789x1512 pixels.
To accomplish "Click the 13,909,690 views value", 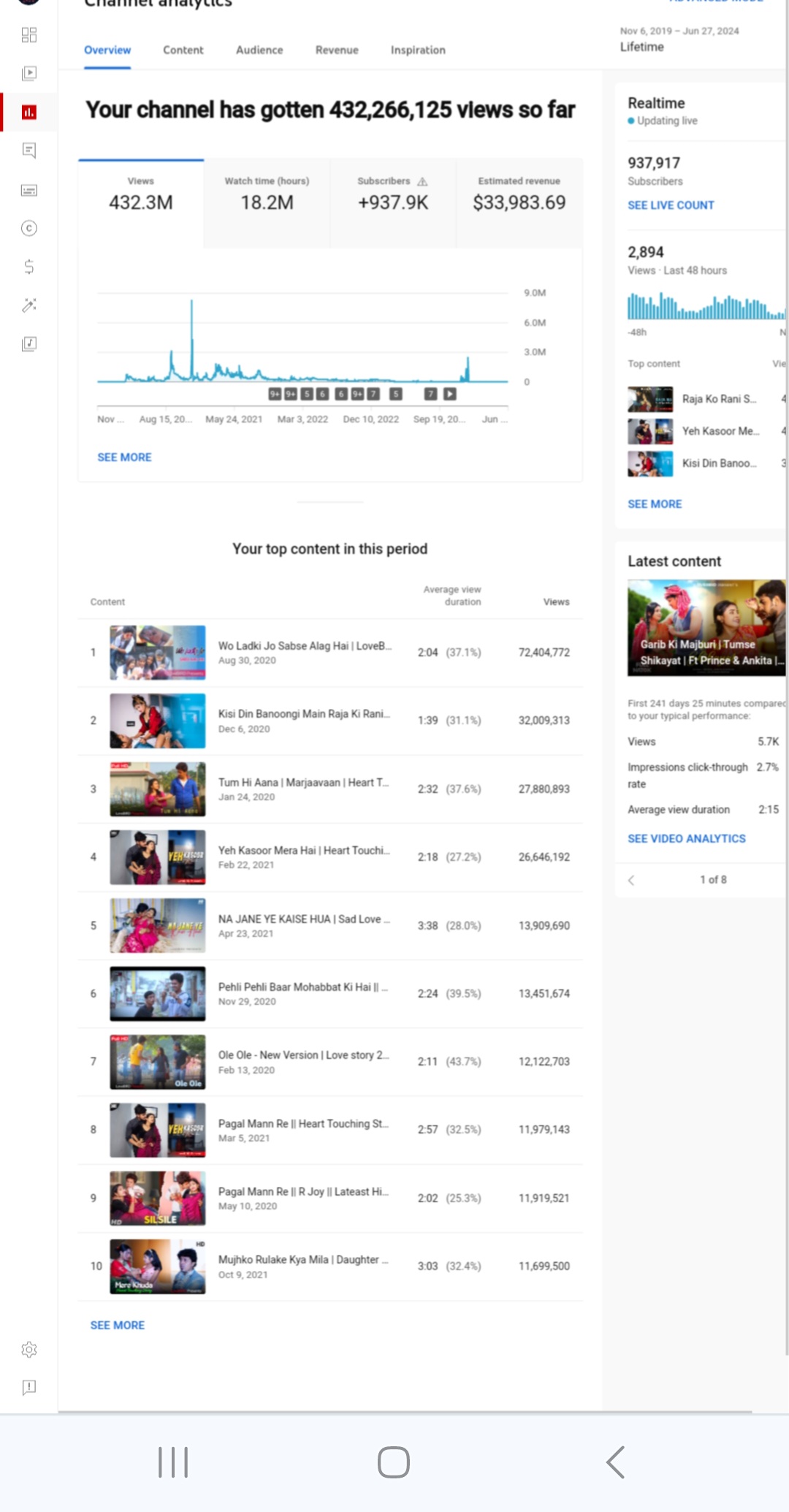I will pos(544,926).
